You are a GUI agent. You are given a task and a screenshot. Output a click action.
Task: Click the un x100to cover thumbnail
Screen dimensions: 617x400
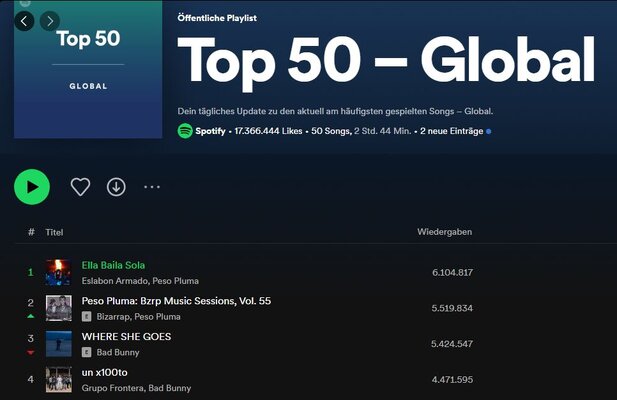(59, 380)
